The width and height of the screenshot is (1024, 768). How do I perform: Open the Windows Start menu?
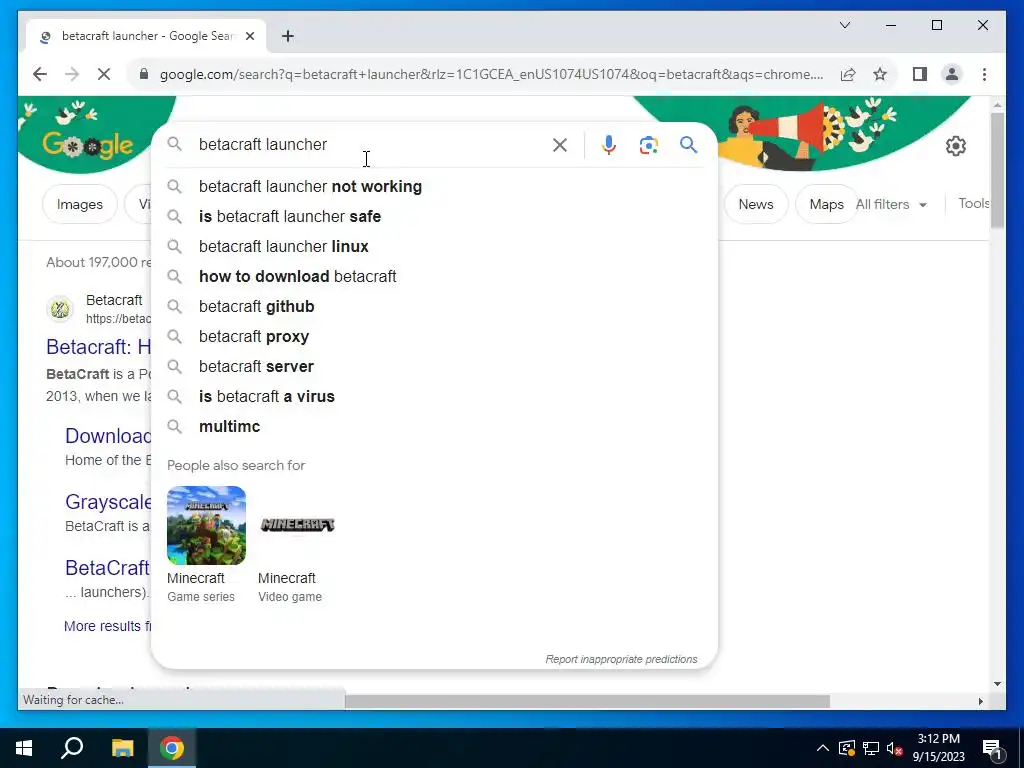coord(24,748)
